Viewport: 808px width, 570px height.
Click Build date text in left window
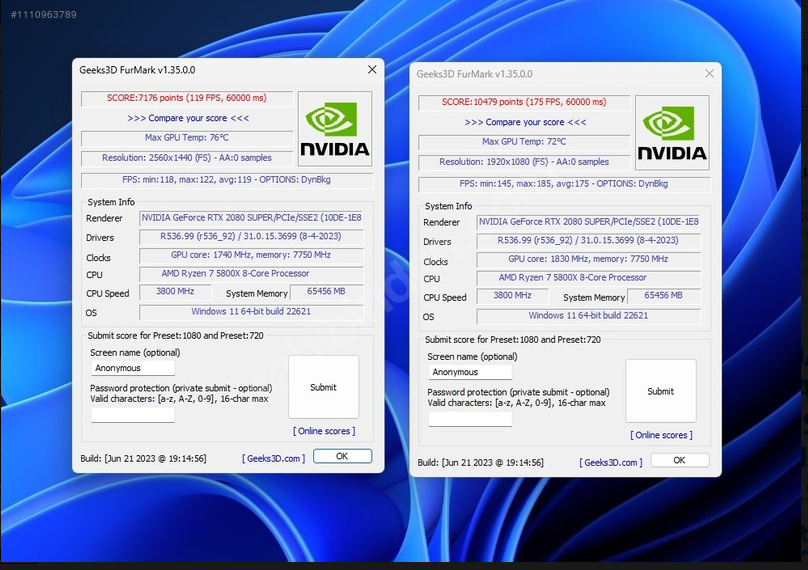(x=143, y=458)
